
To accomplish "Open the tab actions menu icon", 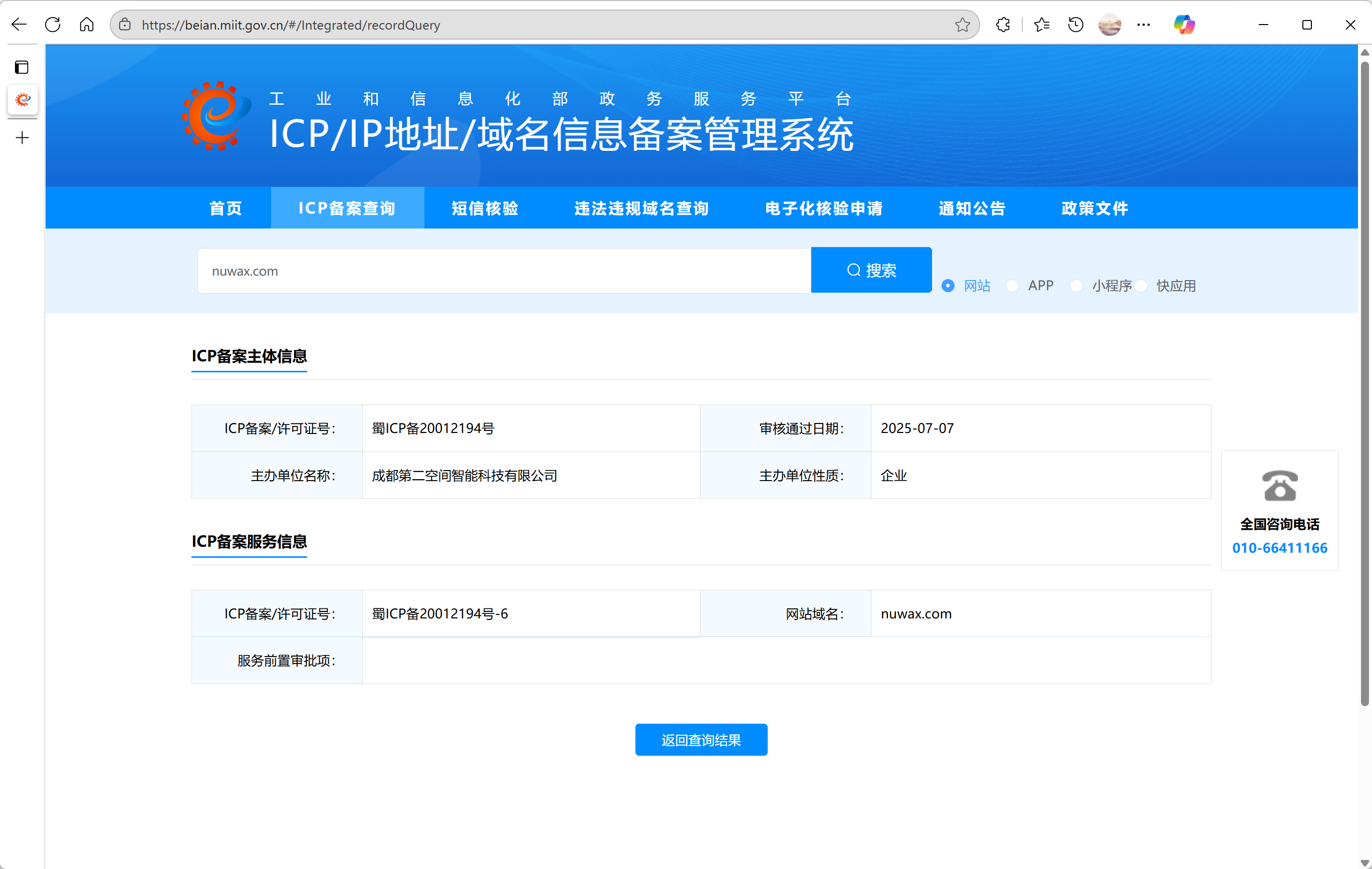I will click(x=22, y=67).
